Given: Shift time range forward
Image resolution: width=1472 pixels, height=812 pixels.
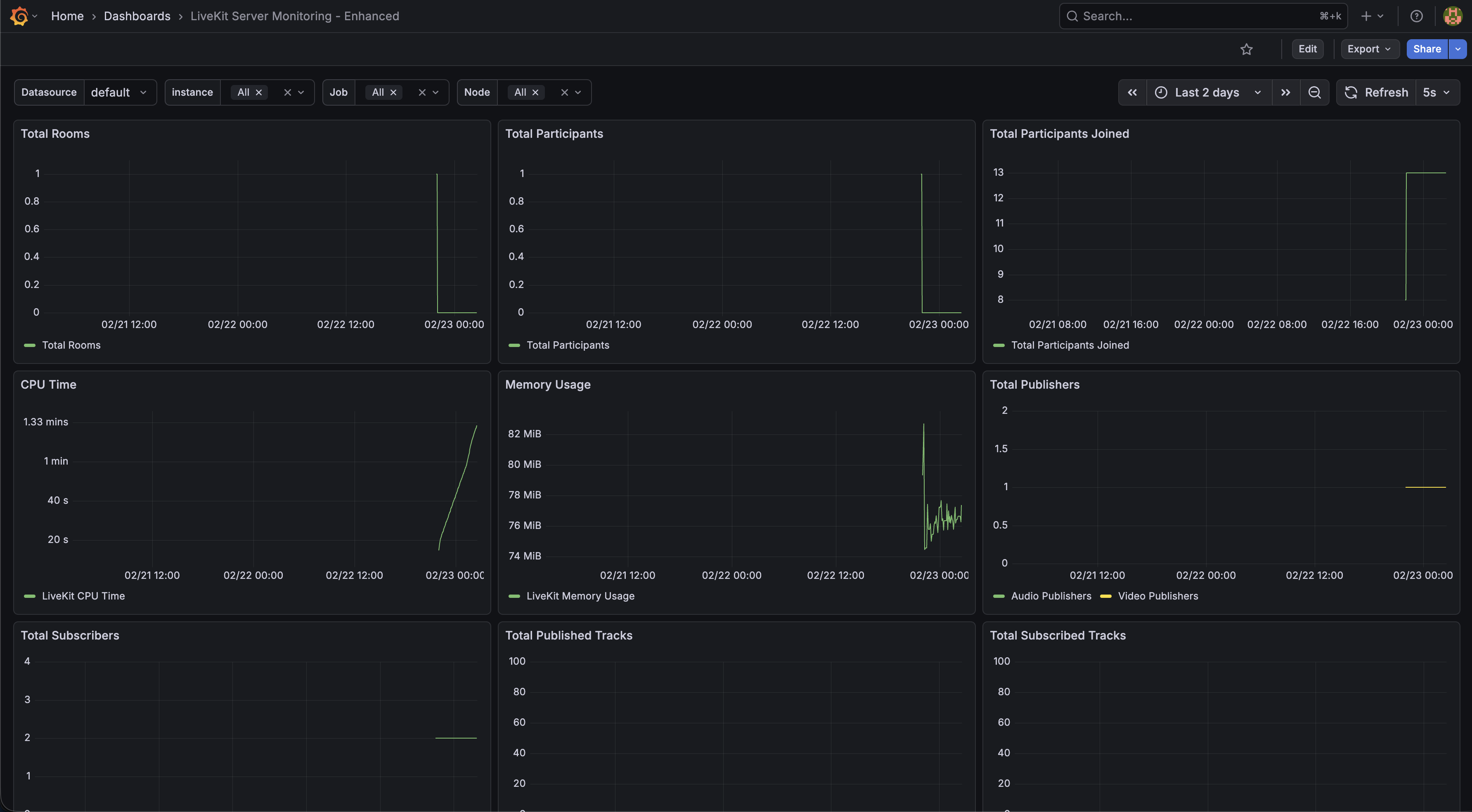Looking at the screenshot, I should point(1286,92).
